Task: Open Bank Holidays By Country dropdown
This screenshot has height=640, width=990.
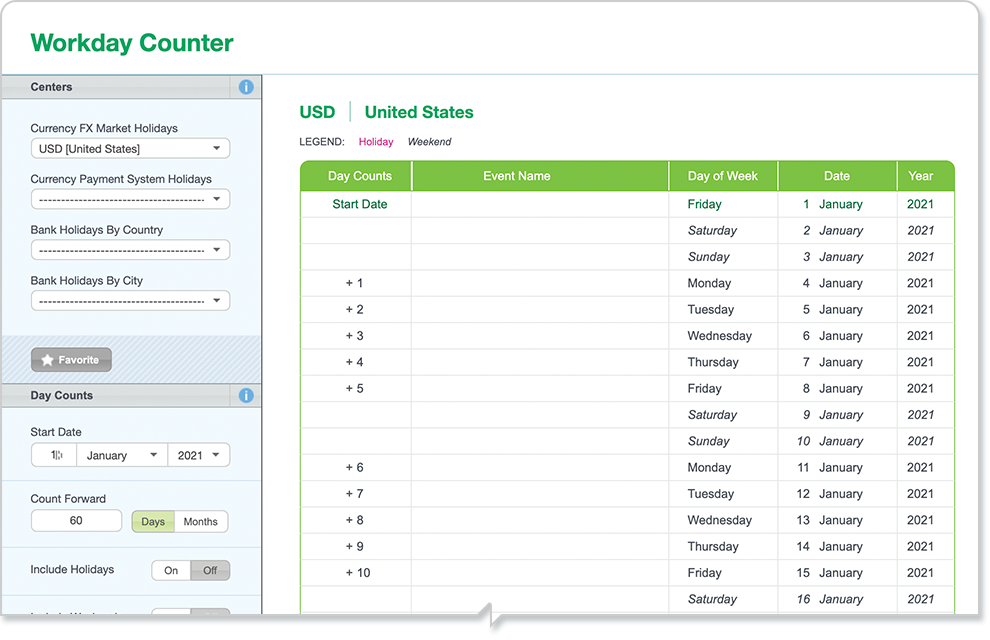Action: [130, 250]
